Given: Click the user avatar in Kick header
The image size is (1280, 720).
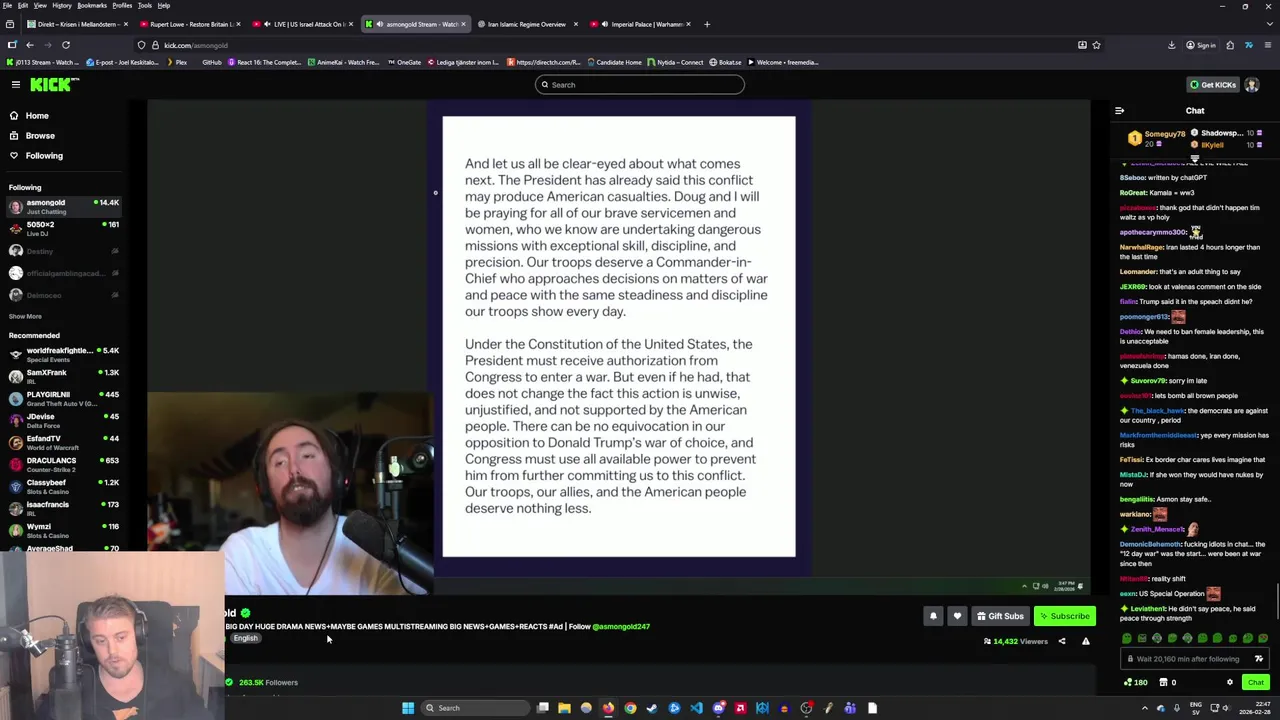Looking at the screenshot, I should point(1251,85).
